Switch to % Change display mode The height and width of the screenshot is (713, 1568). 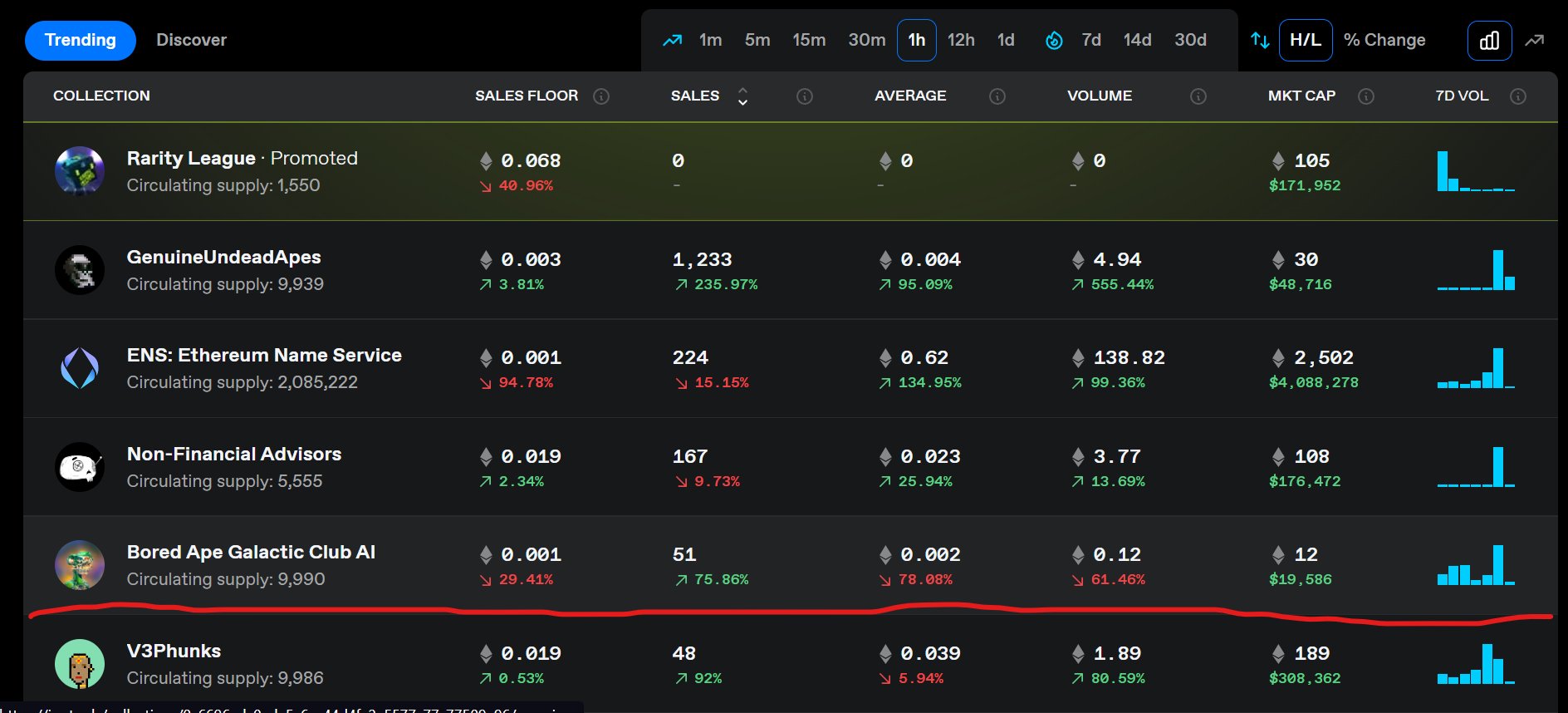1384,40
